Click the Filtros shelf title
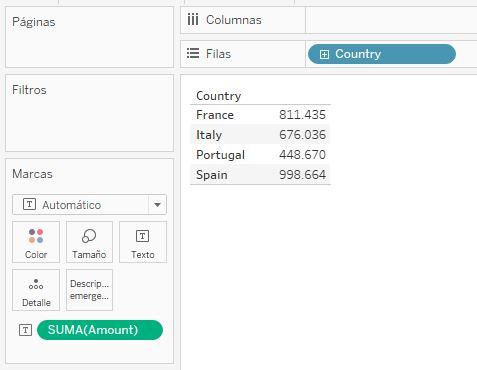477x370 pixels. tap(29, 90)
